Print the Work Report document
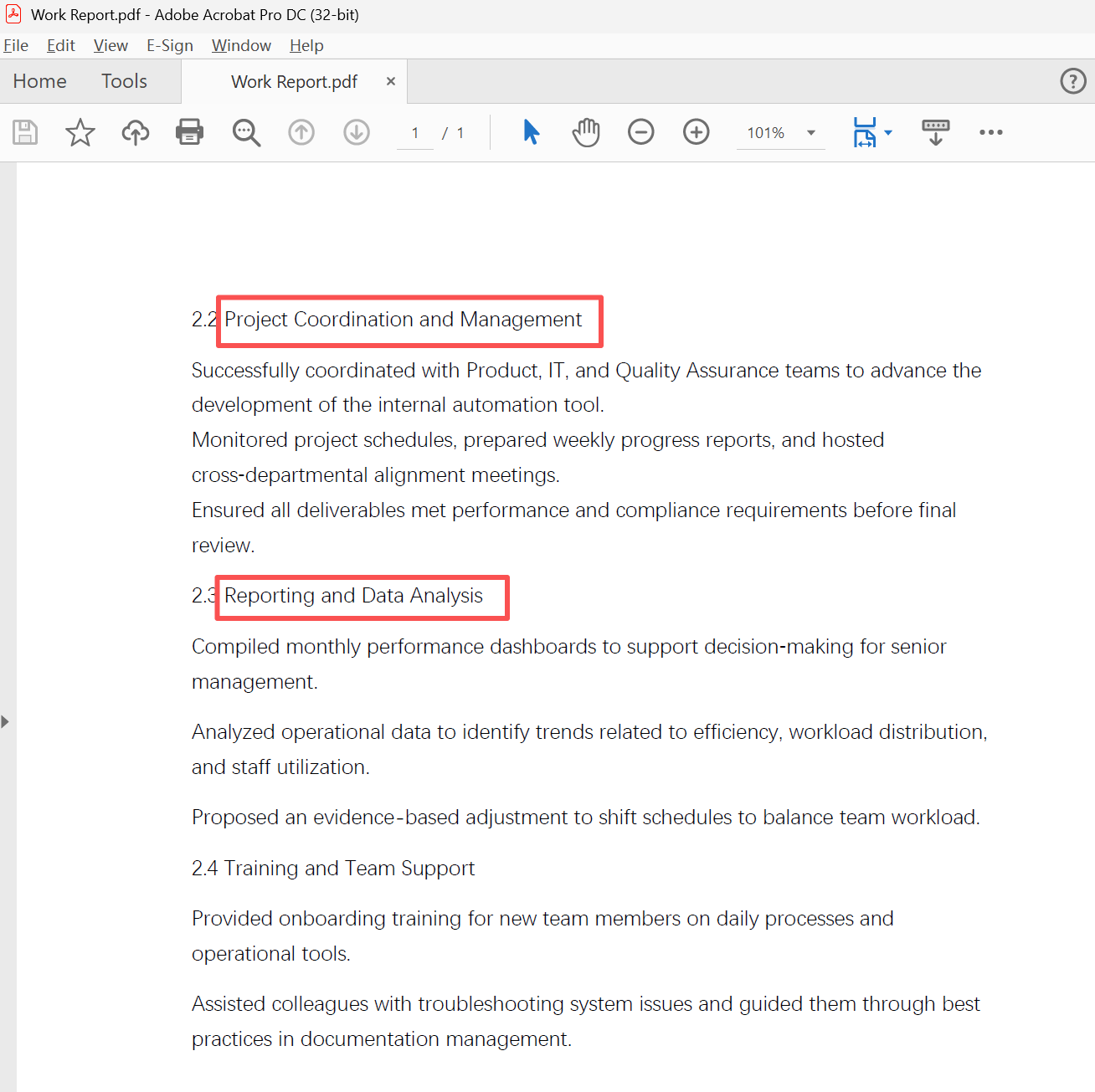The width and height of the screenshot is (1095, 1092). point(190,132)
